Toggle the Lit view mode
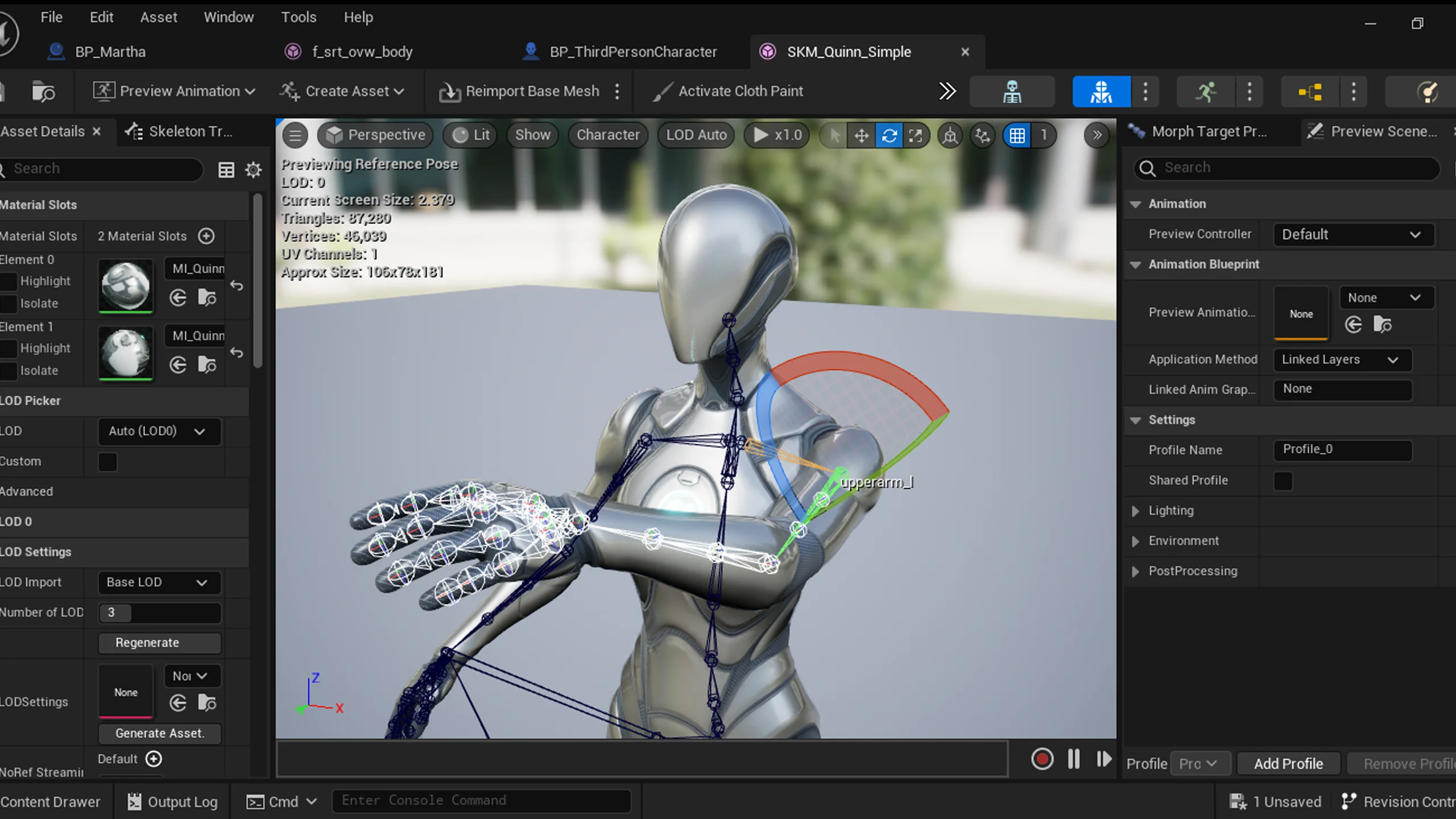 click(471, 135)
